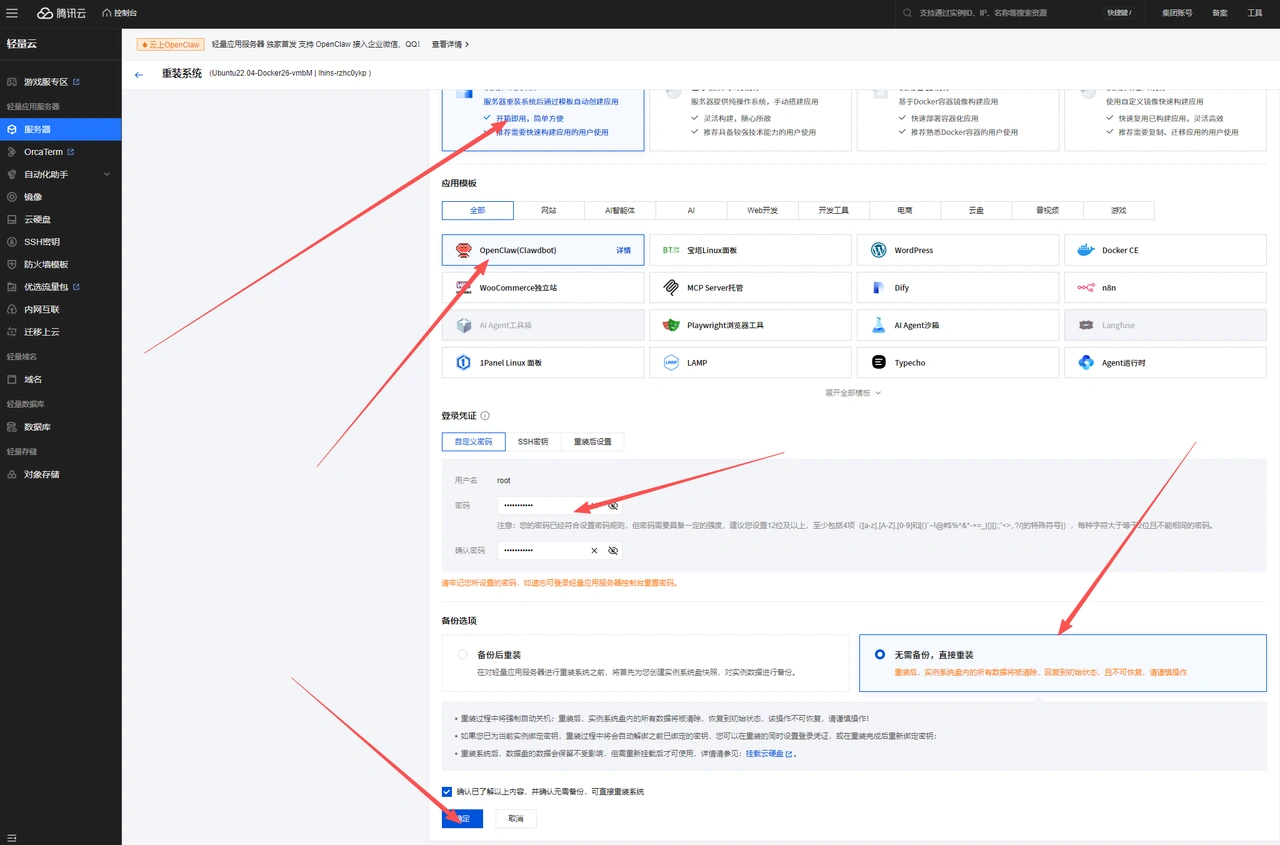The image size is (1280, 845).
Task: Click the back arrow beside 重装系统
Action: tap(139, 74)
